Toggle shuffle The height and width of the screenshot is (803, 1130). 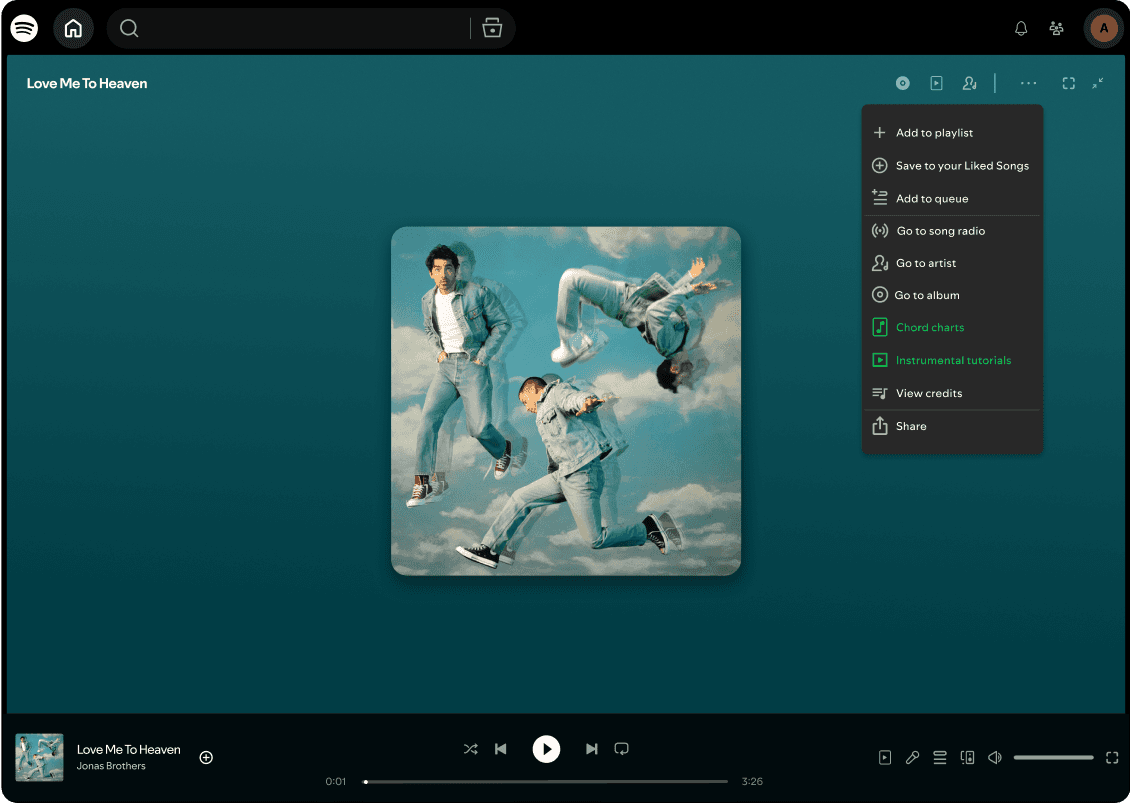tap(471, 749)
